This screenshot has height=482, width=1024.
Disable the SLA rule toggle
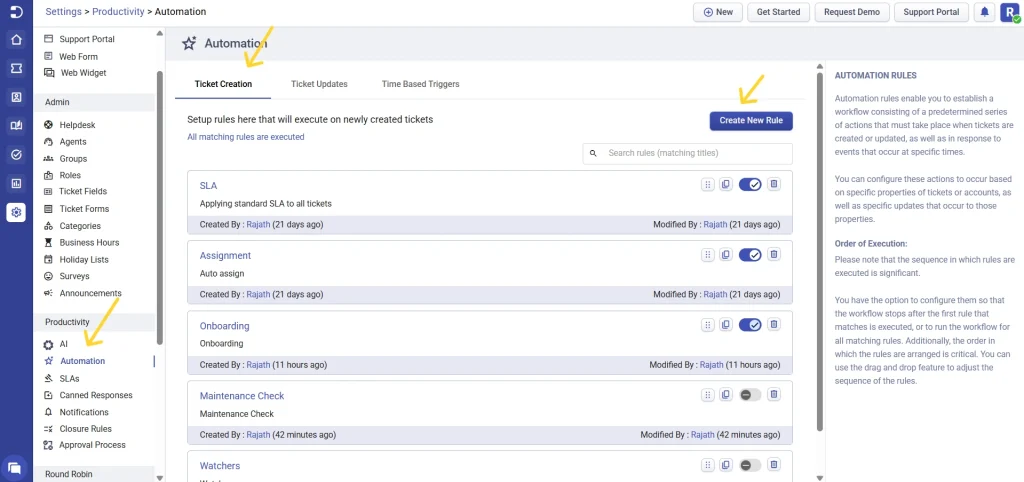point(750,185)
